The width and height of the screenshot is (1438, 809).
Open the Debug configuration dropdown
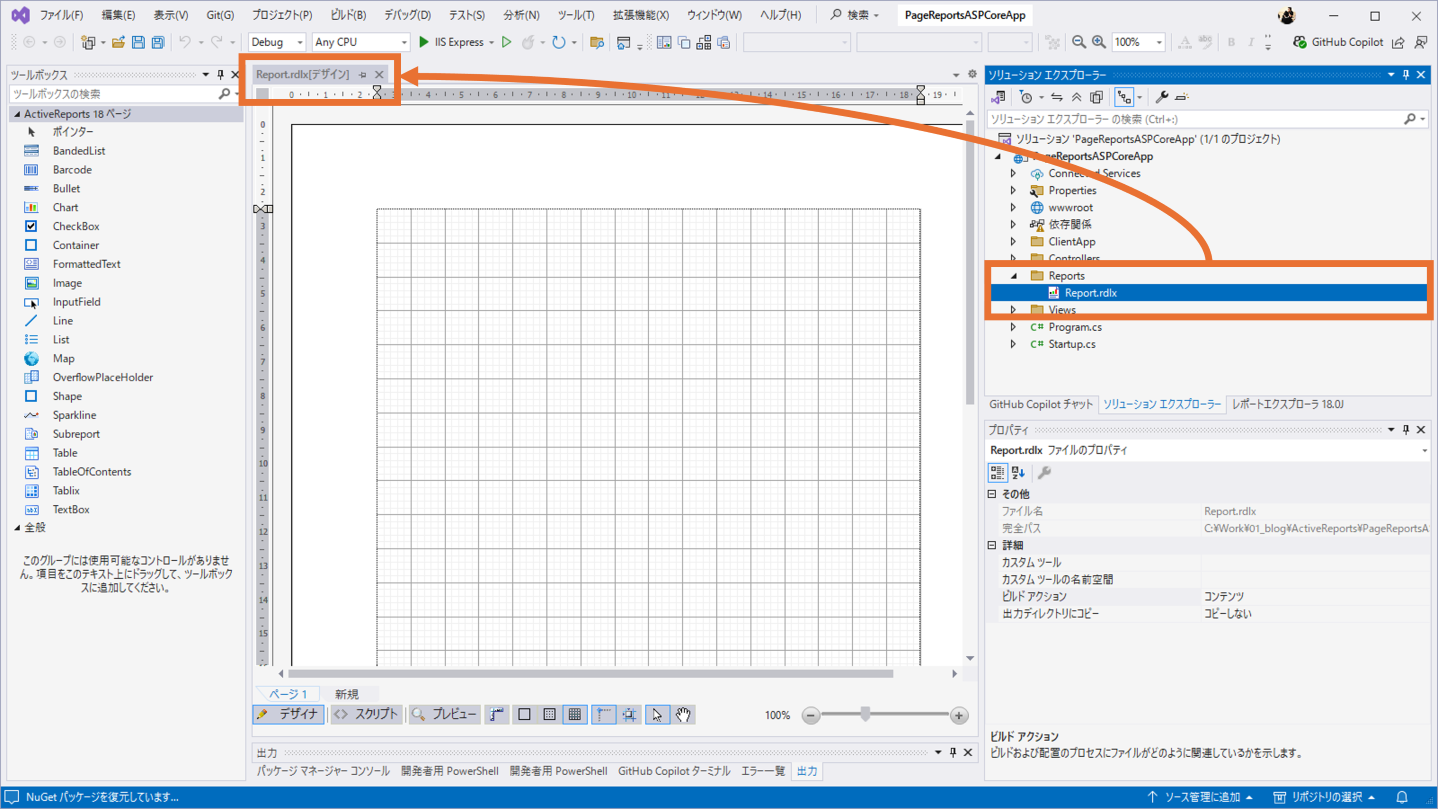click(x=277, y=42)
